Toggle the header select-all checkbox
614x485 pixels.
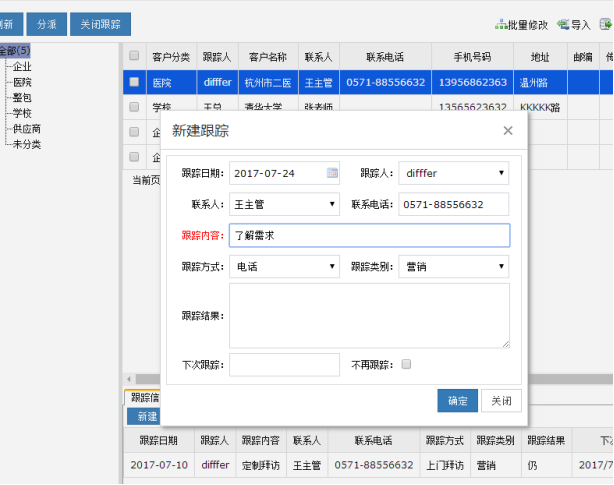coord(134,56)
